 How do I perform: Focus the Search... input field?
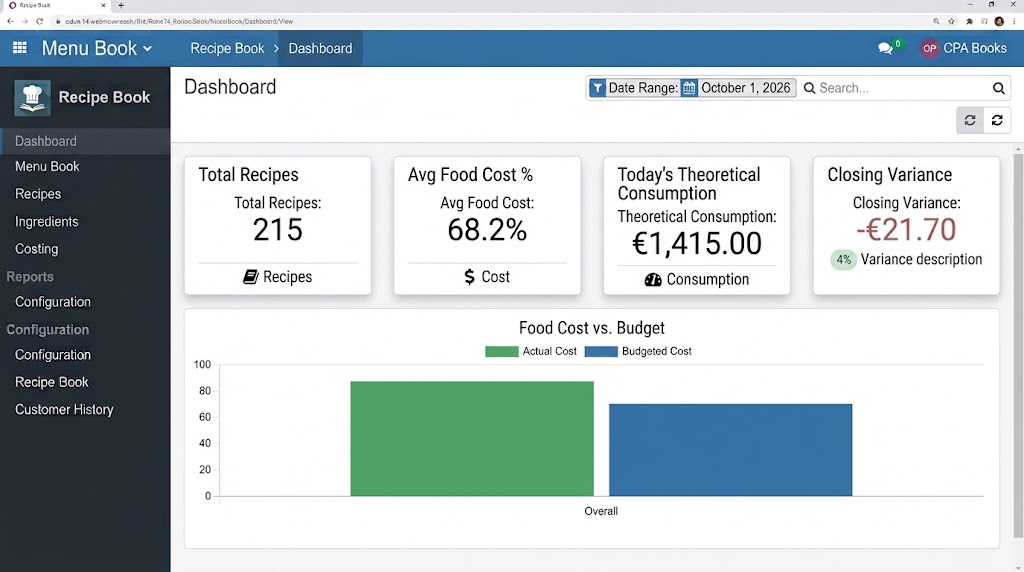coord(903,88)
